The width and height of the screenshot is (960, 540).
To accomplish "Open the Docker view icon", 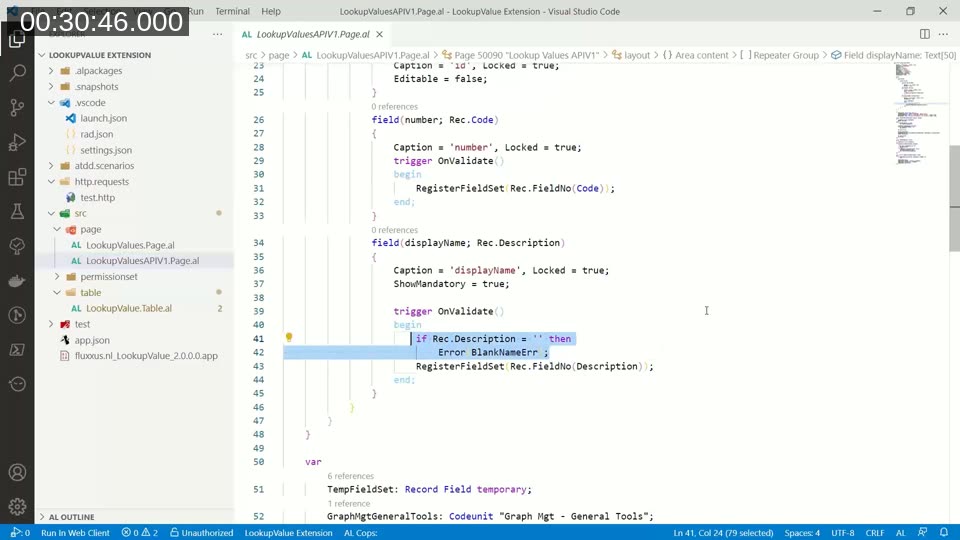I will pyautogui.click(x=17, y=281).
